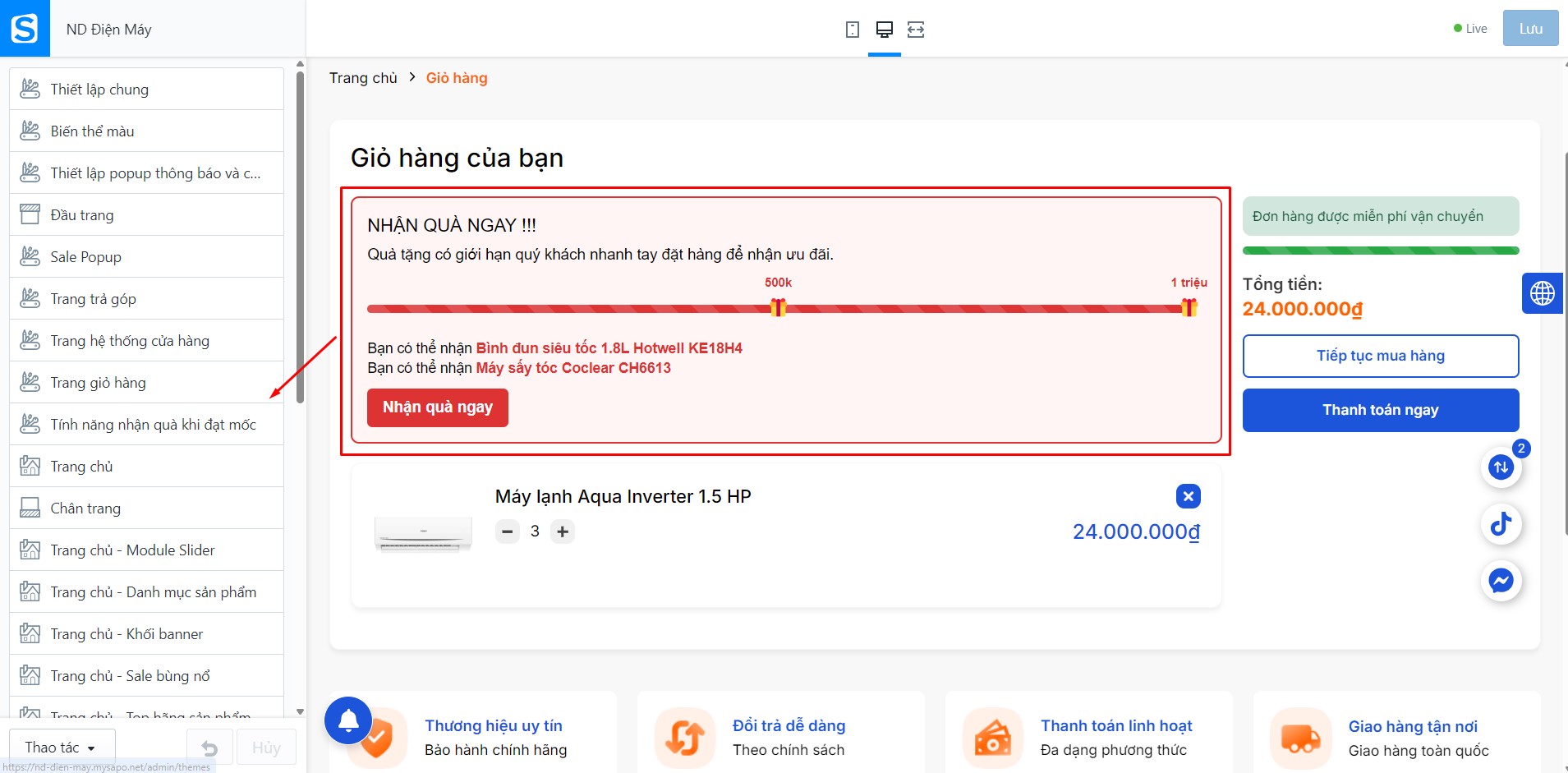
Task: Click the gift icon at the 500k milestone
Action: 778,307
